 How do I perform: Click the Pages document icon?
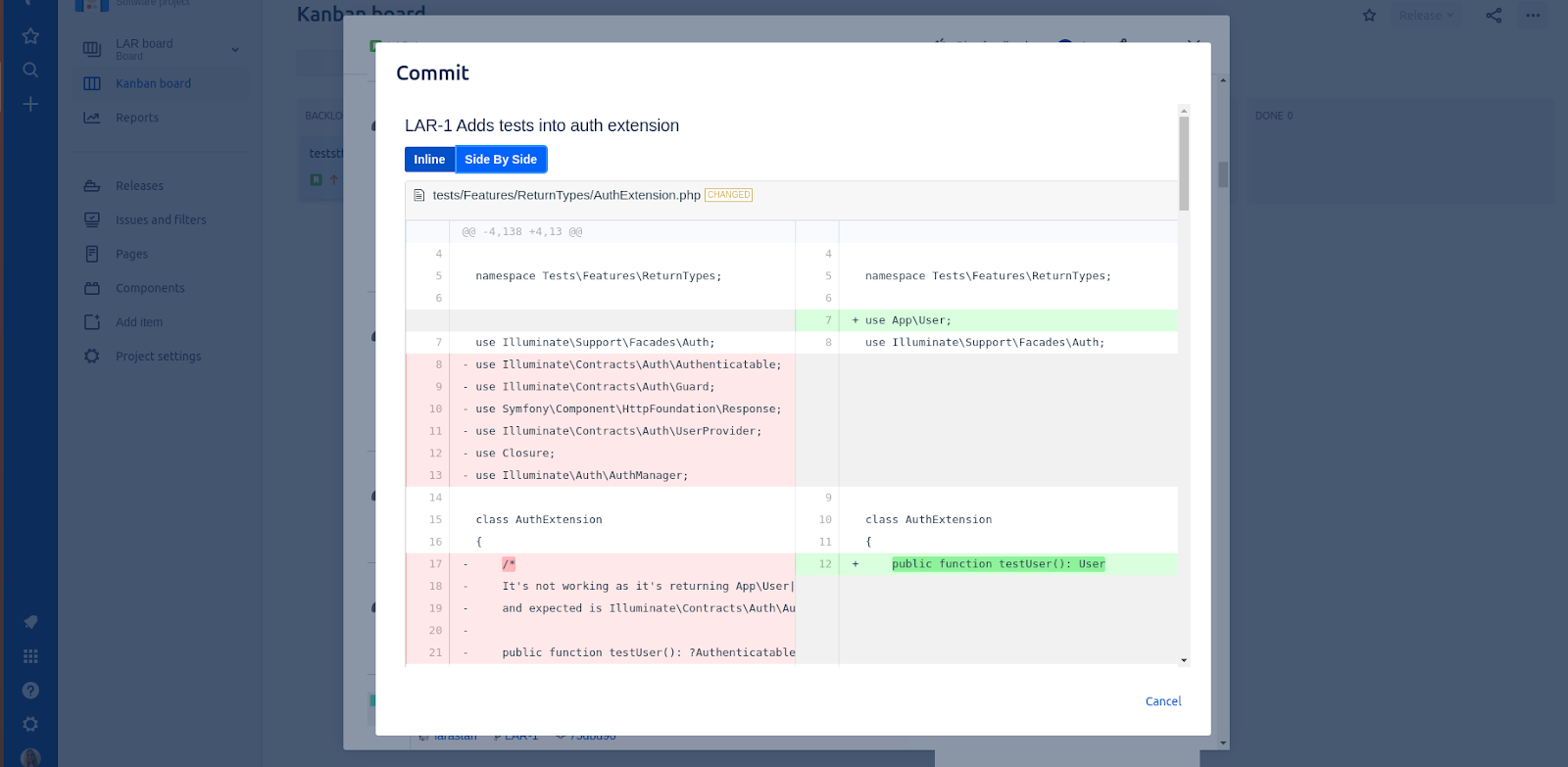(x=92, y=254)
